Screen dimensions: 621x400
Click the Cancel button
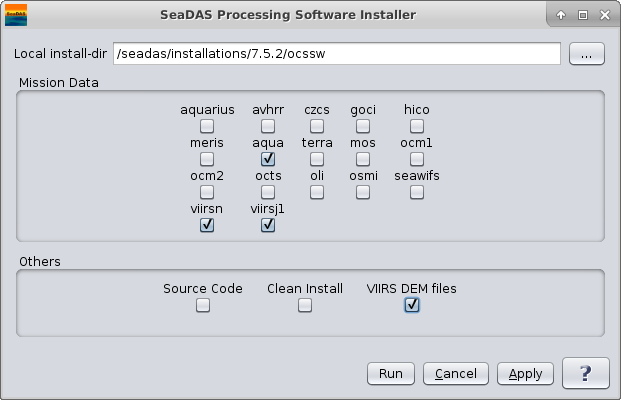[455, 374]
